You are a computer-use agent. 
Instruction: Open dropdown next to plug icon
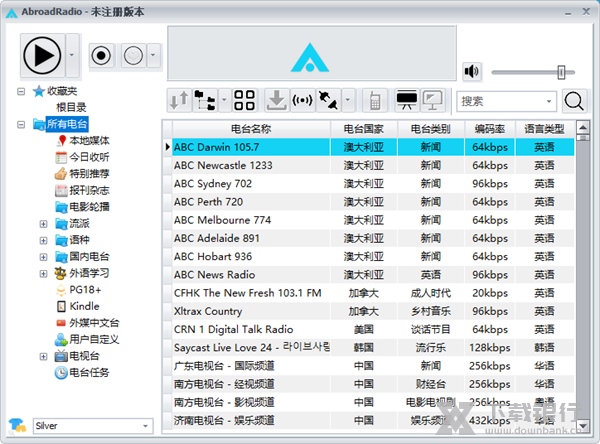click(x=348, y=100)
